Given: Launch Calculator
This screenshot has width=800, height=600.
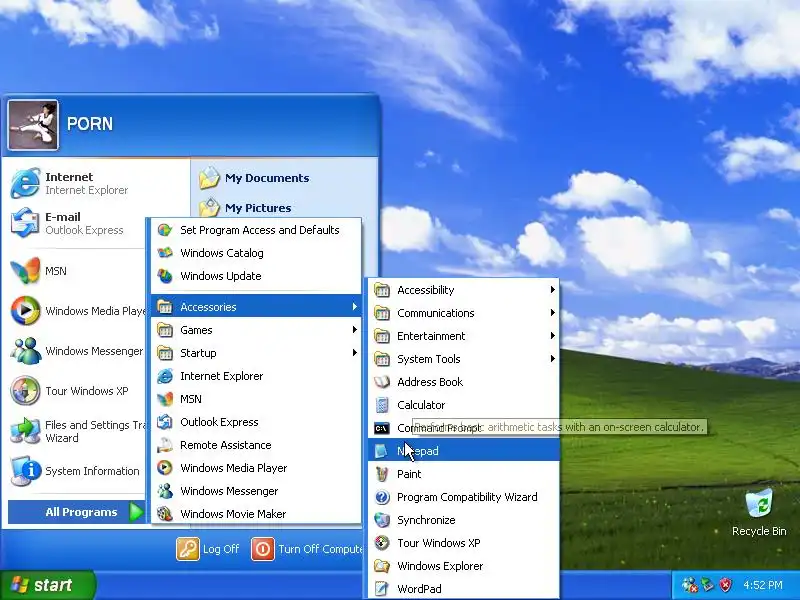Looking at the screenshot, I should [463, 405].
